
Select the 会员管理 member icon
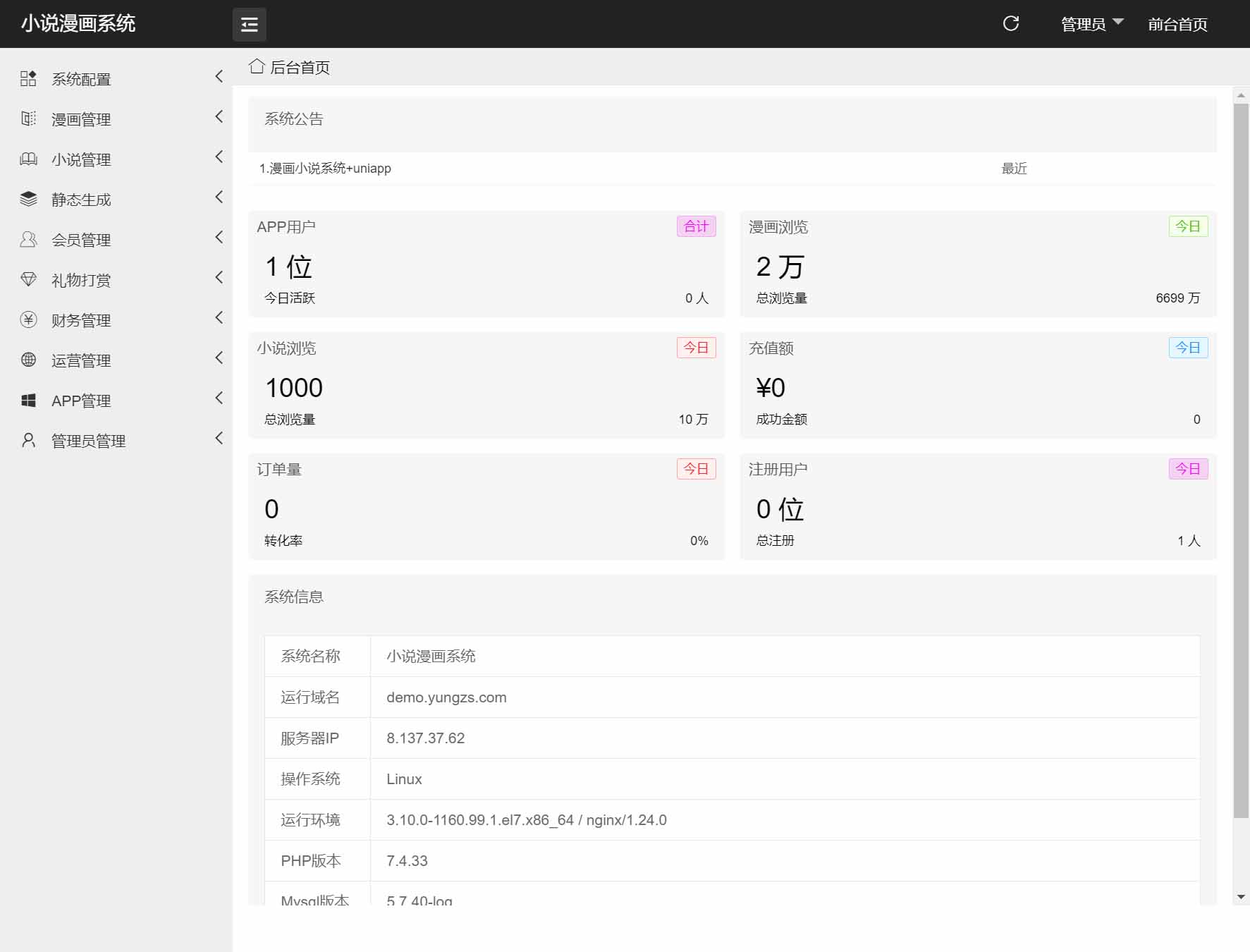point(28,239)
